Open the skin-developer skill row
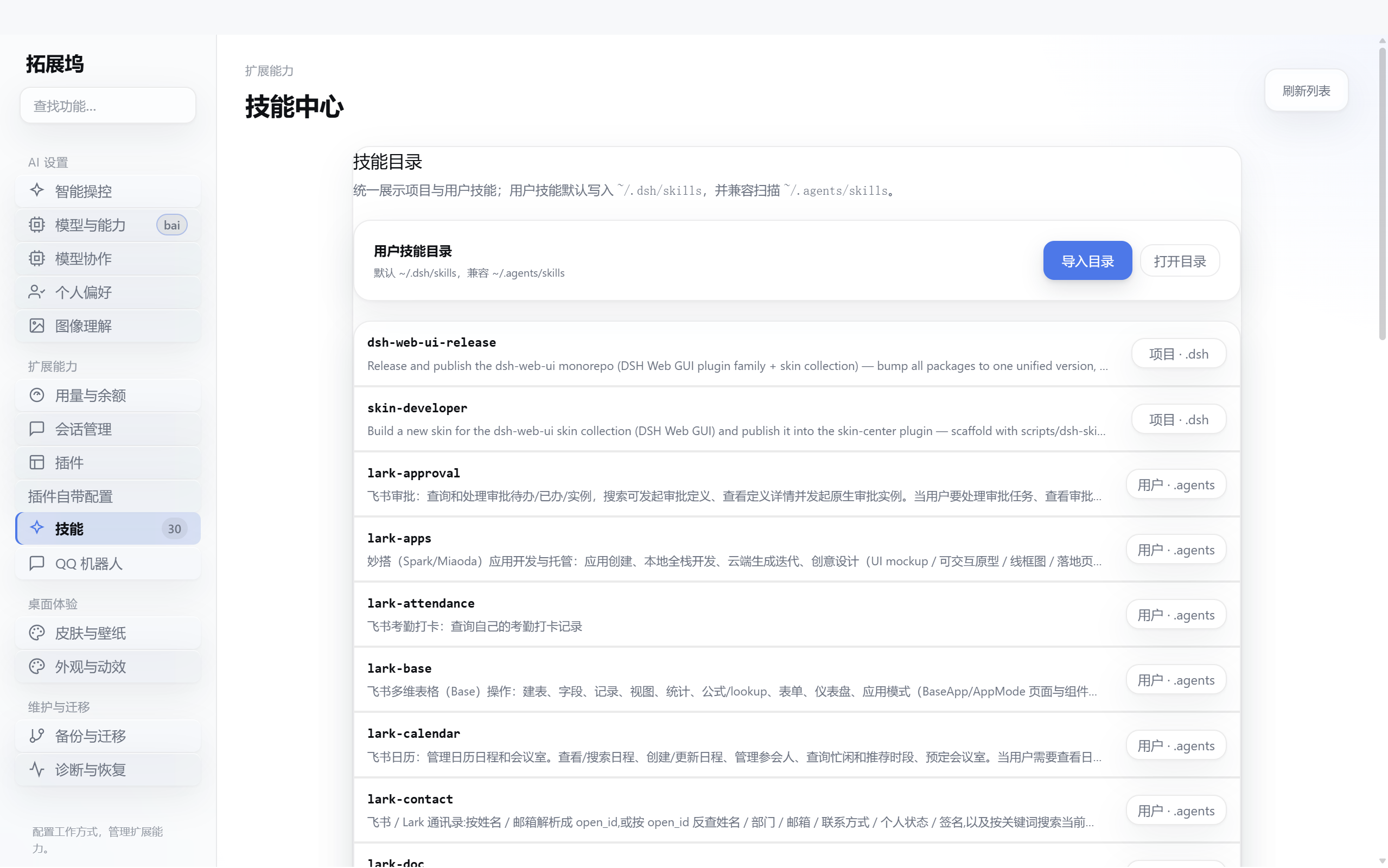The height and width of the screenshot is (868, 1388). point(797,419)
